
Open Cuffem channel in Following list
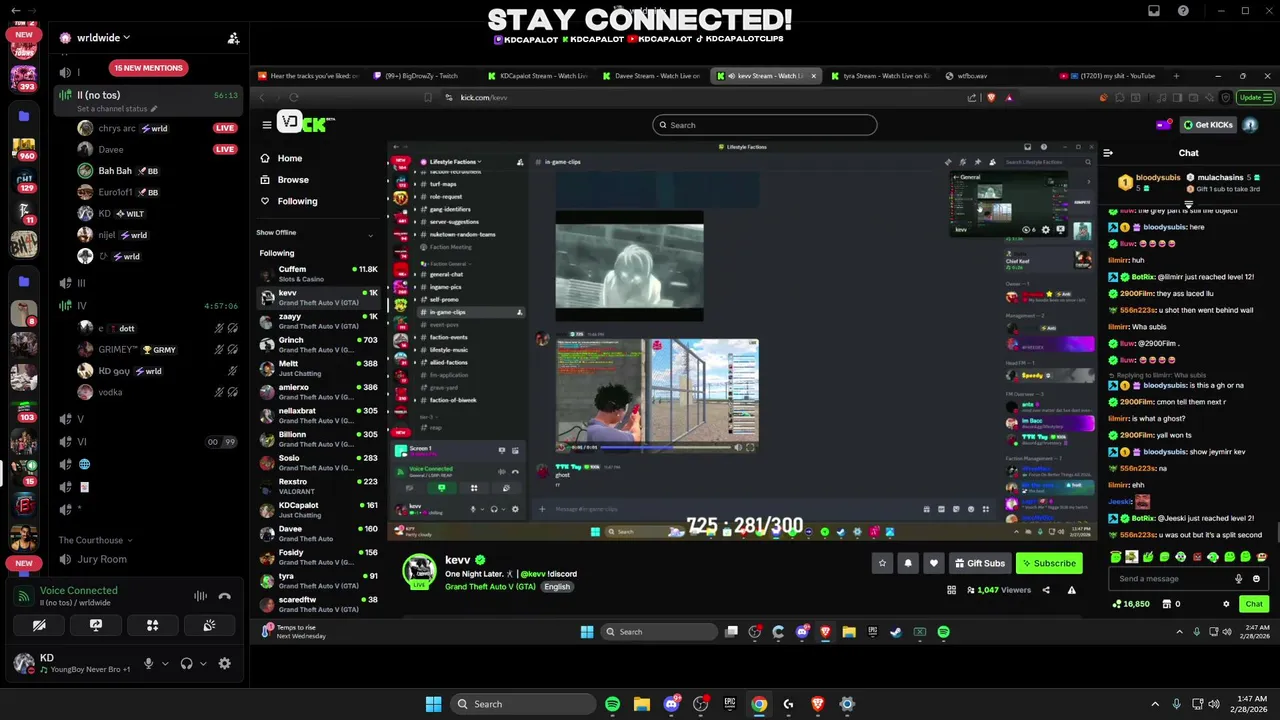318,274
